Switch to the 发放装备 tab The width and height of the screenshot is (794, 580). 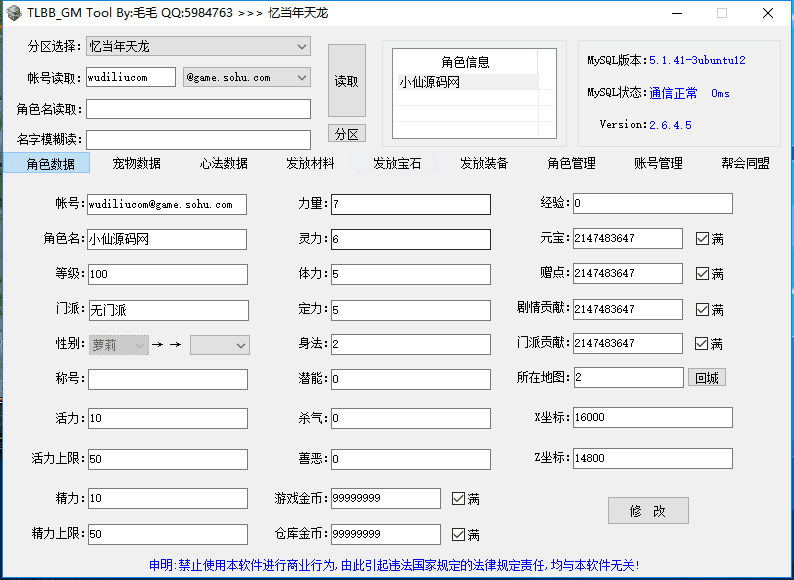coord(484,163)
